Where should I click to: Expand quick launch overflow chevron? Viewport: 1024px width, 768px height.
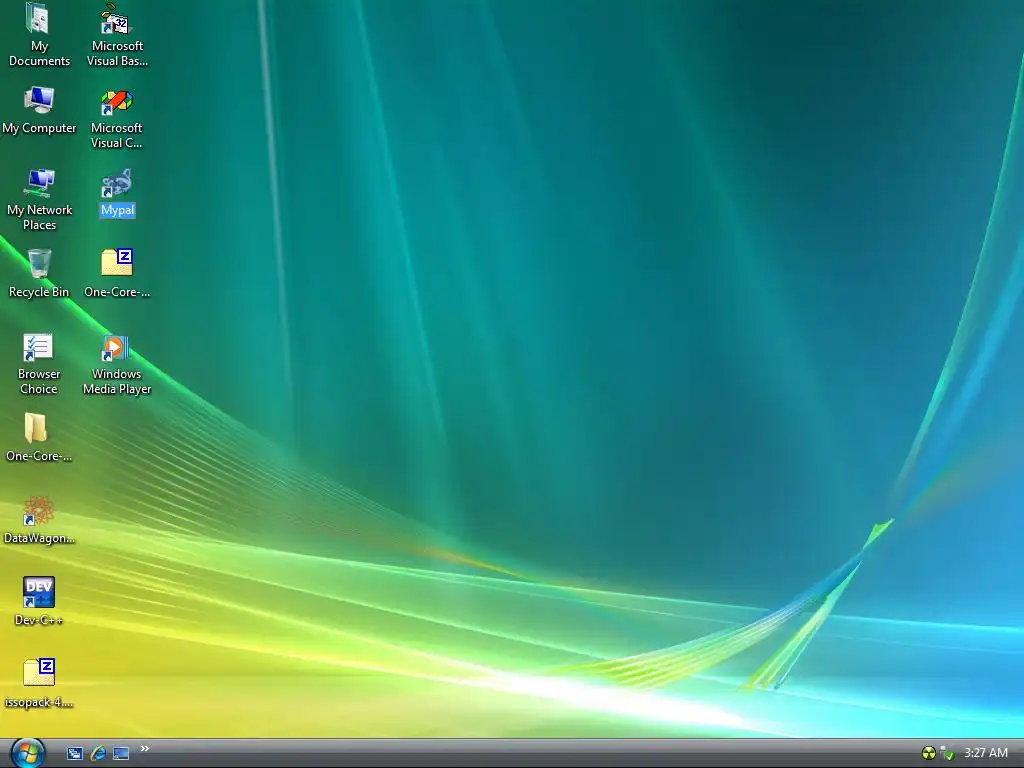144,748
